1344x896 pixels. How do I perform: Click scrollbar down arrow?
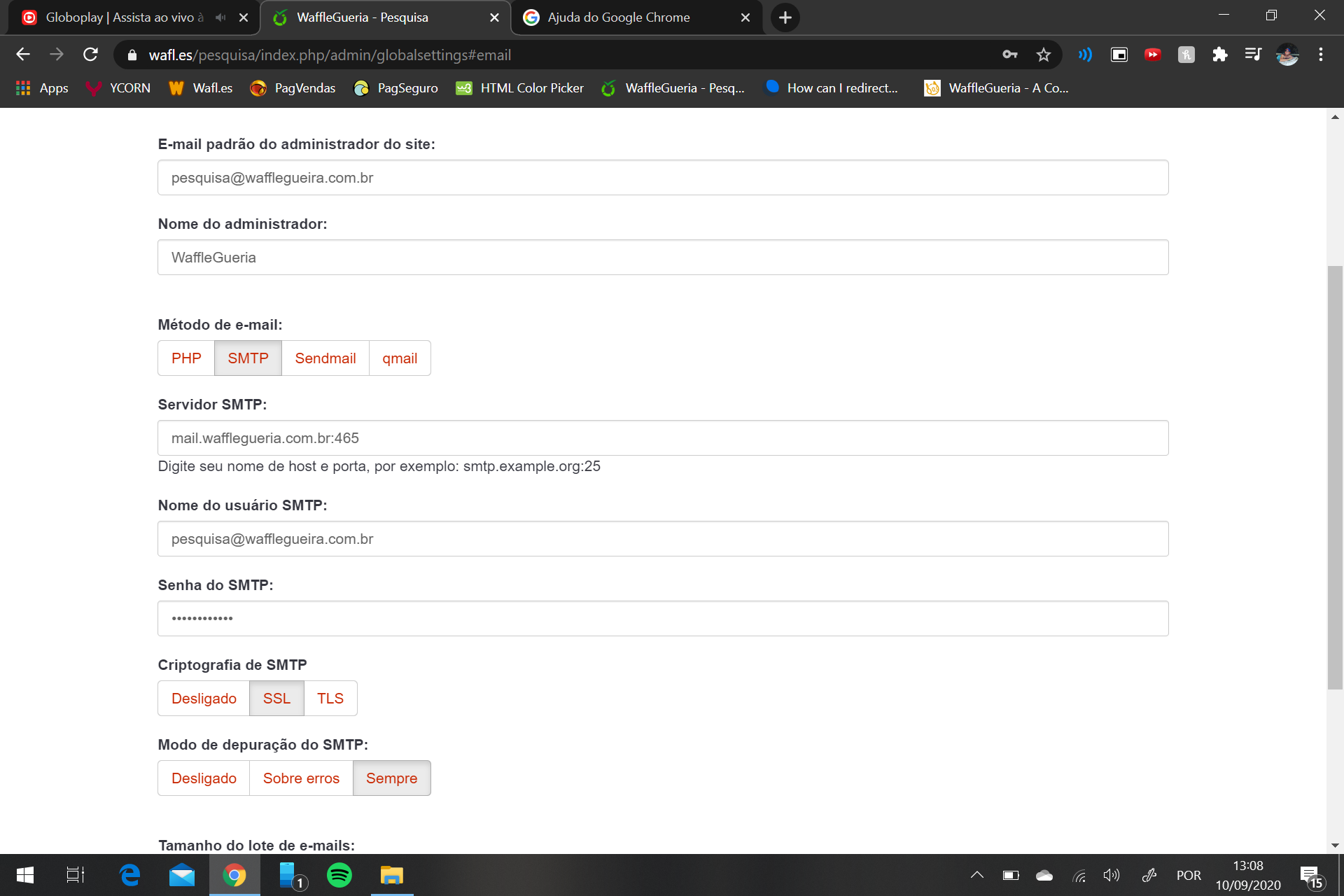pos(1335,845)
